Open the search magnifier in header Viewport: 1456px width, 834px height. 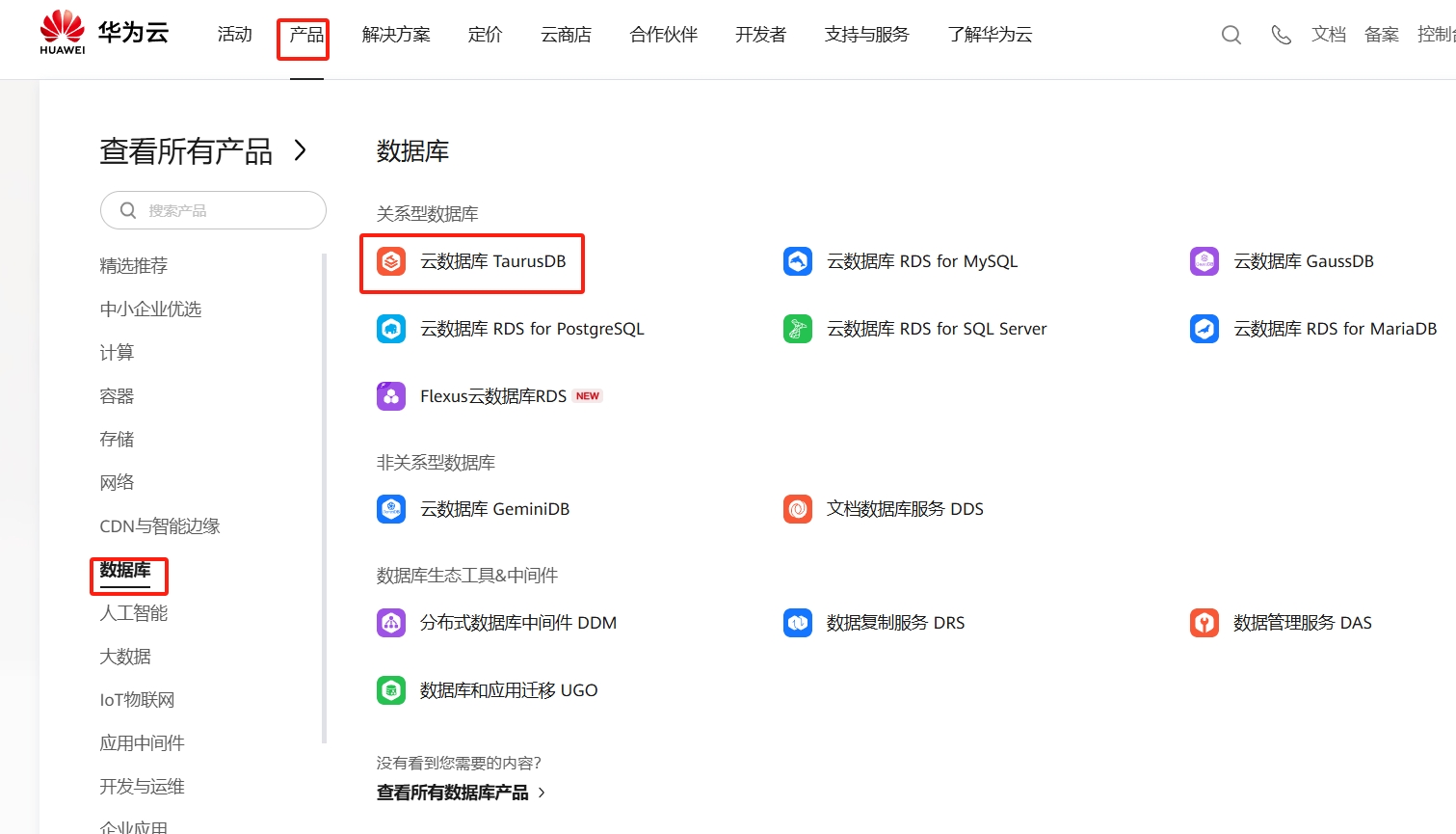tap(1231, 35)
